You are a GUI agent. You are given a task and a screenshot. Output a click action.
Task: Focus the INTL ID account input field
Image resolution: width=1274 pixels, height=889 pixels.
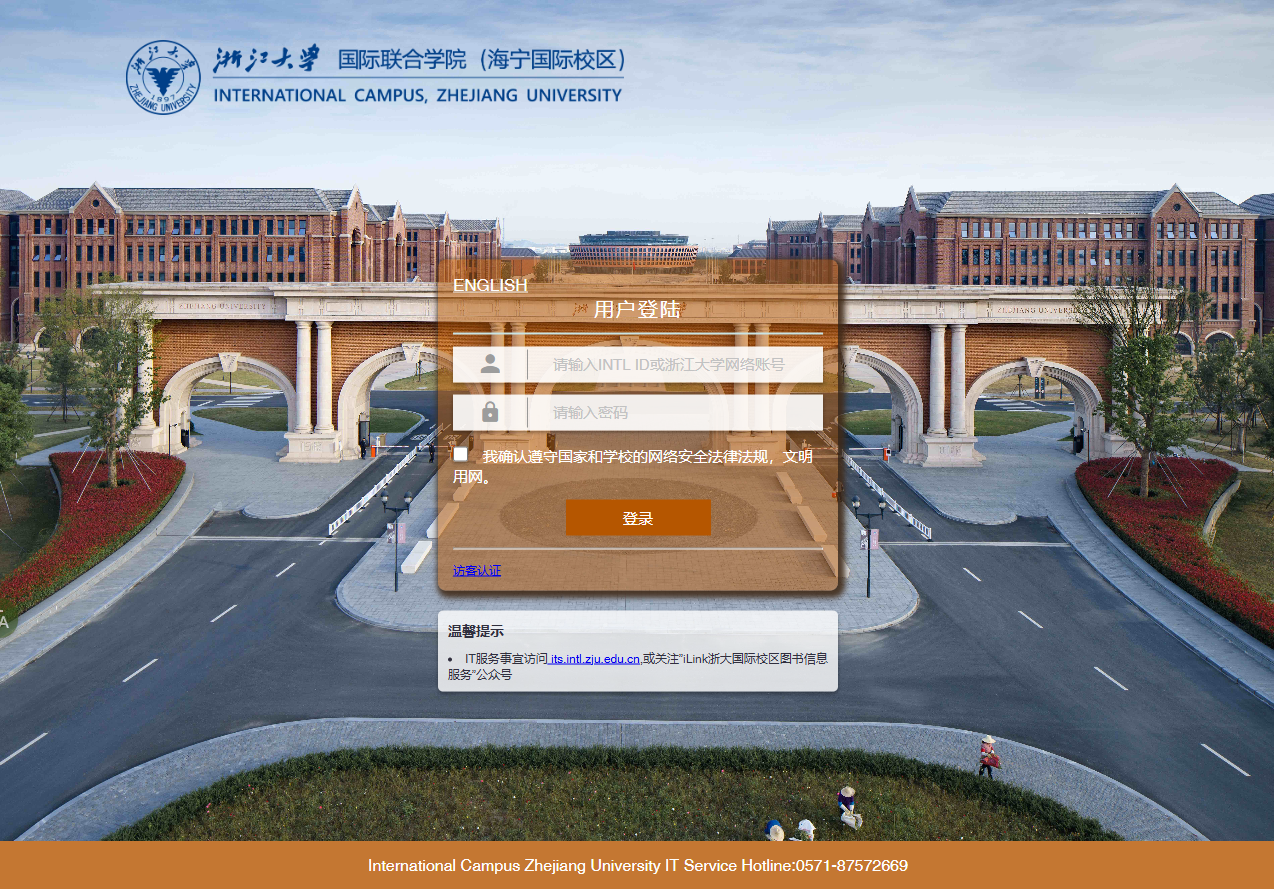(x=675, y=365)
